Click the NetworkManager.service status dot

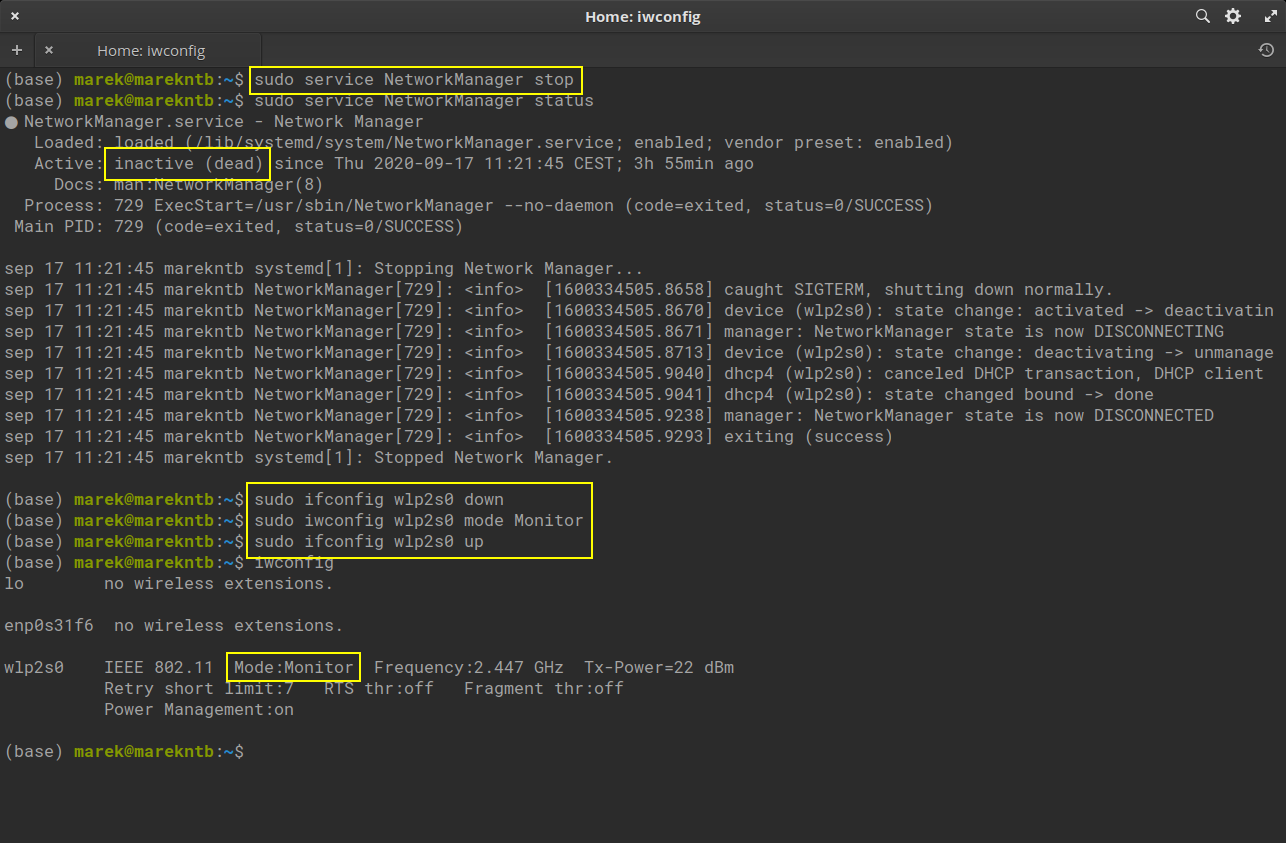(11, 122)
